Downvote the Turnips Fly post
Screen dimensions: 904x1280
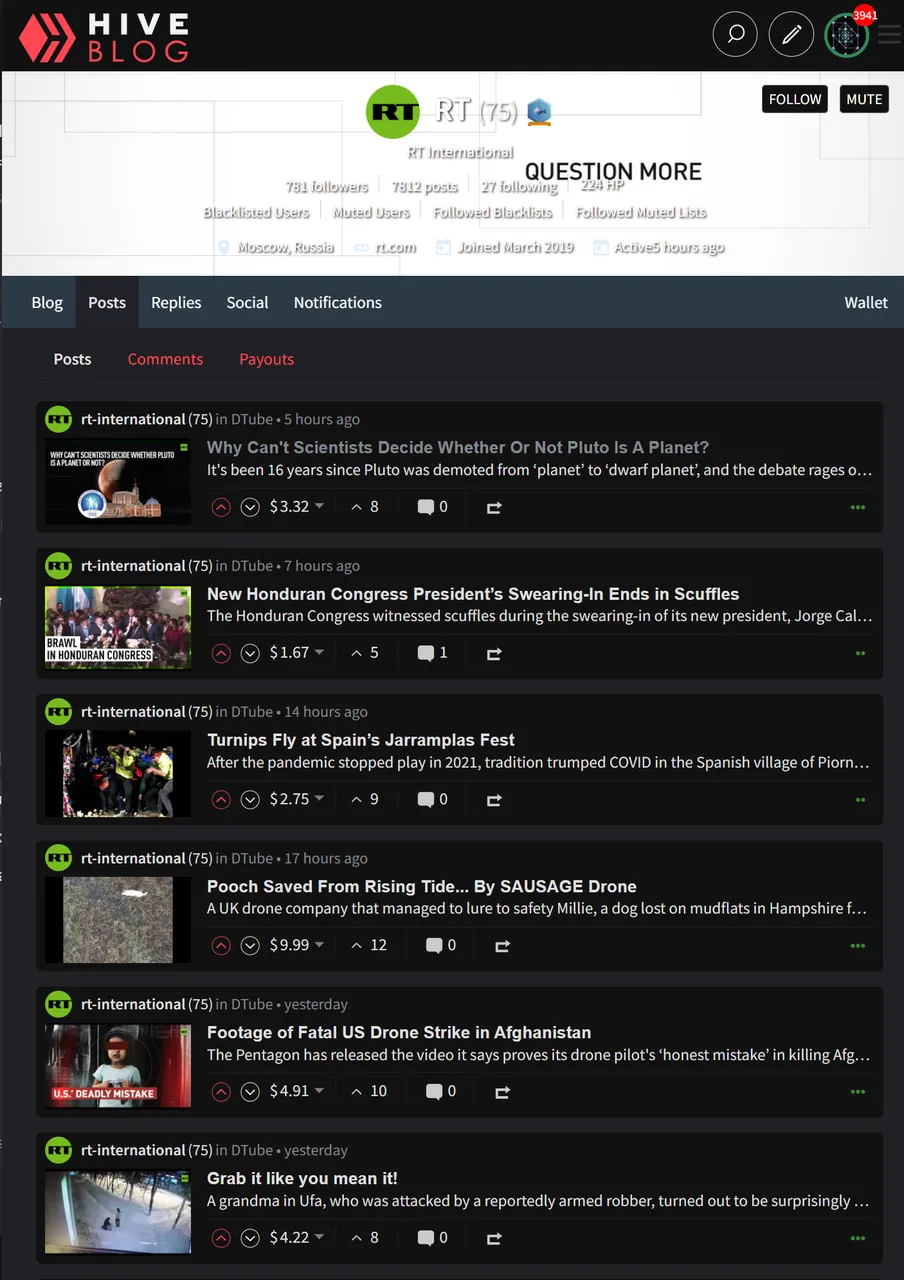(250, 799)
